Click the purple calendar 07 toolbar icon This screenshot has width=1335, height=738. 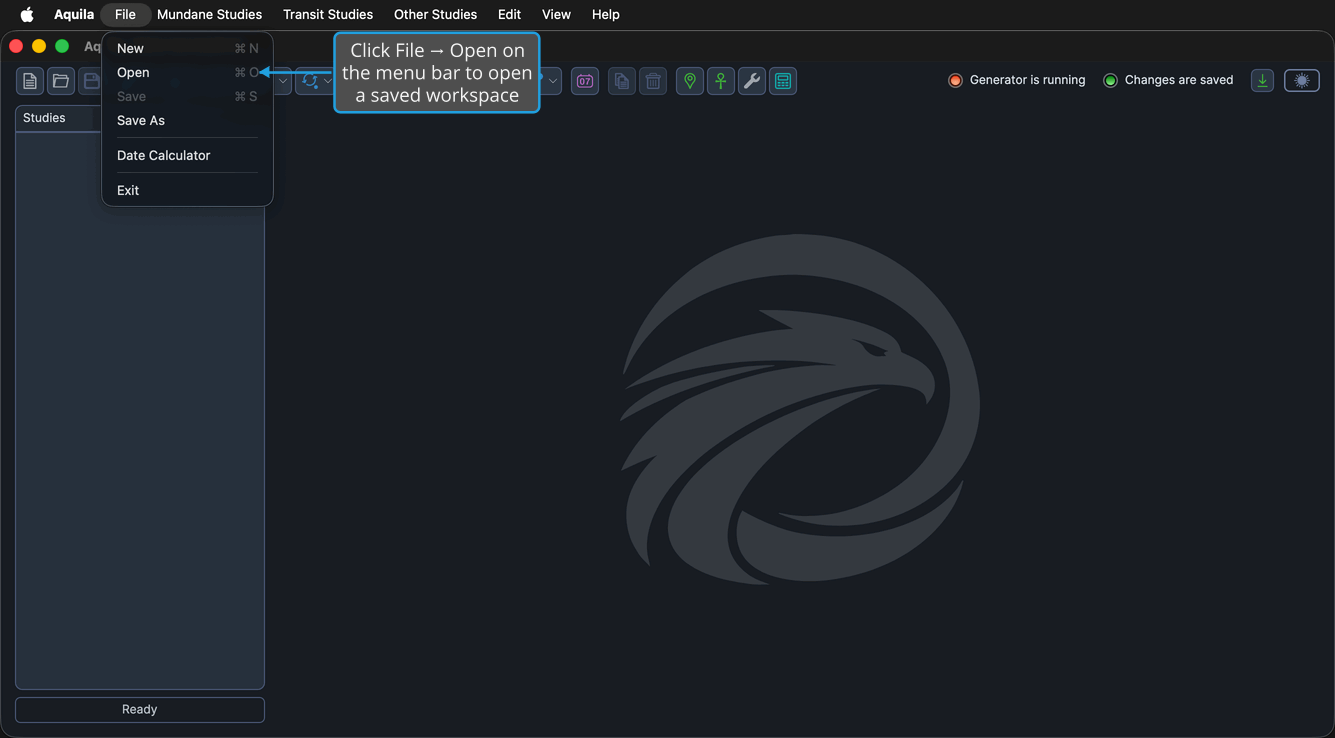(x=585, y=81)
